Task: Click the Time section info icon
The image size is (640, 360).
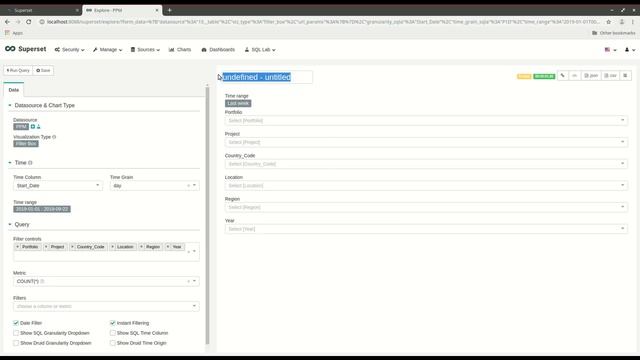Action: 30,162
